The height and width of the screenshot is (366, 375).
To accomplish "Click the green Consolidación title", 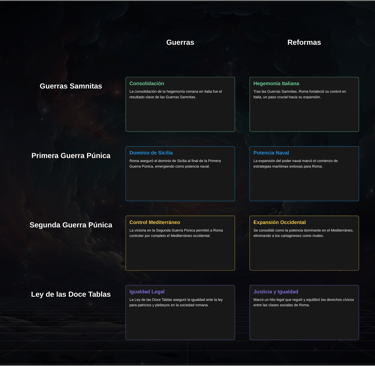I will [x=147, y=83].
